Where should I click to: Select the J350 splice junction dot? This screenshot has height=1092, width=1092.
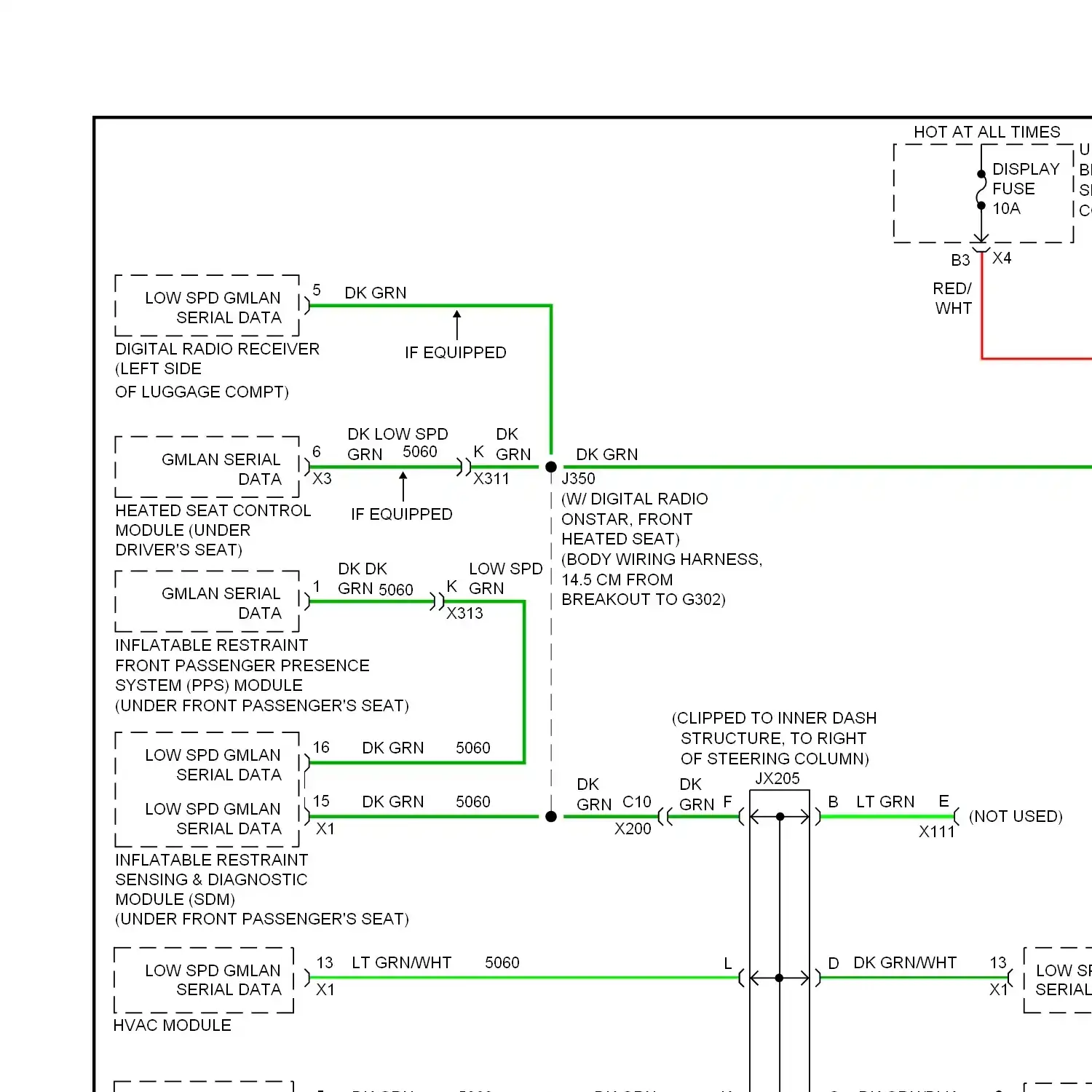click(551, 467)
